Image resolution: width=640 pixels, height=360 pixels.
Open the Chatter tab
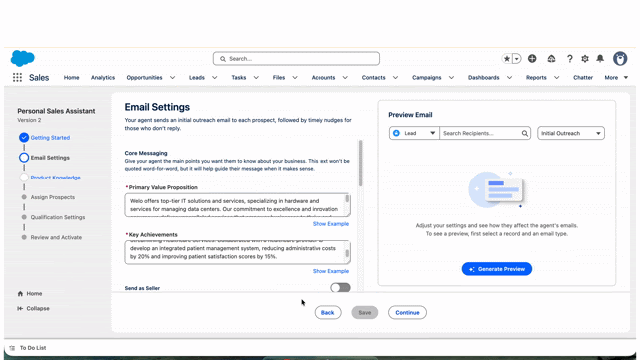point(583,78)
